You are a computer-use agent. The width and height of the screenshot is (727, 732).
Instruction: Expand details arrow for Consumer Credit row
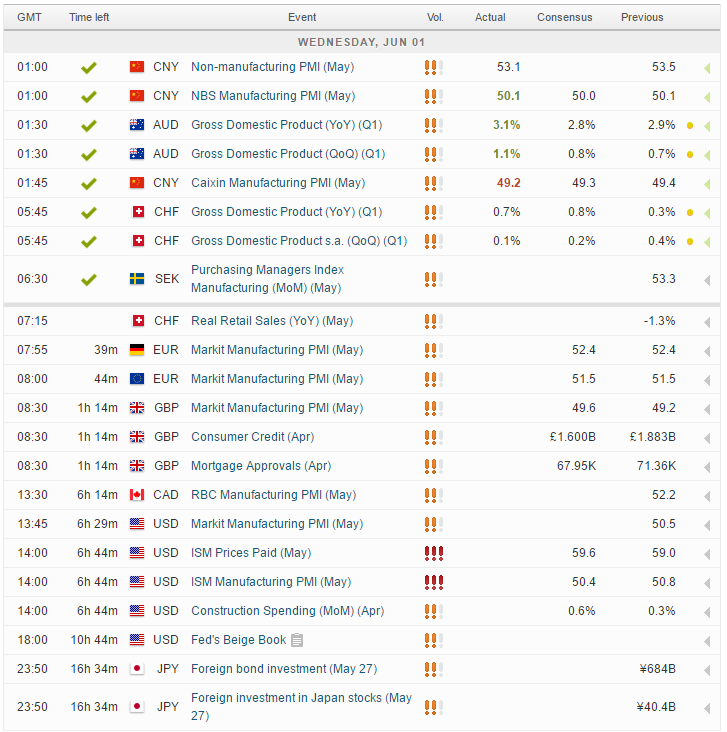pyautogui.click(x=707, y=438)
